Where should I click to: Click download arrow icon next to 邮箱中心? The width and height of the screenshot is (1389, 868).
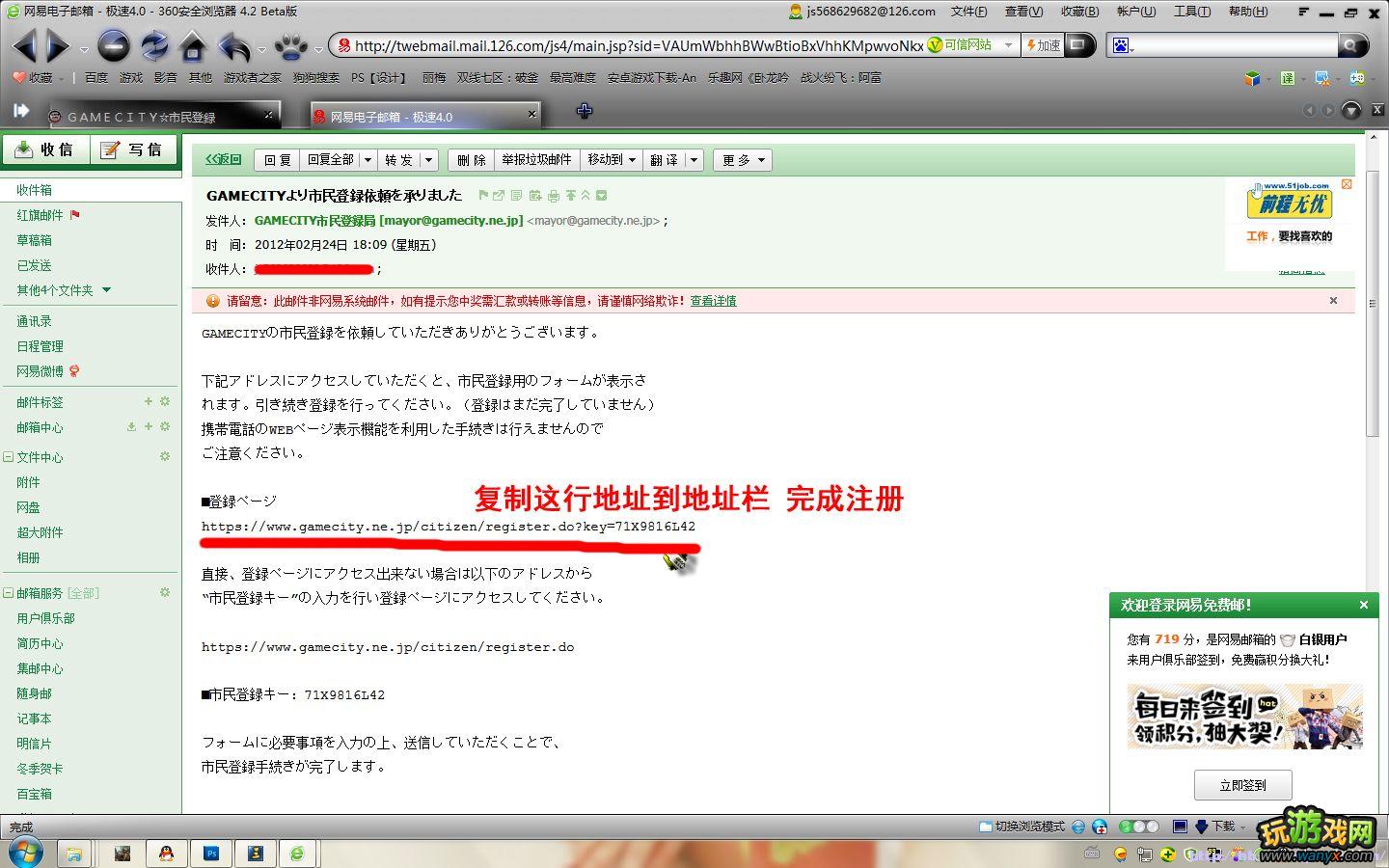coord(131,426)
